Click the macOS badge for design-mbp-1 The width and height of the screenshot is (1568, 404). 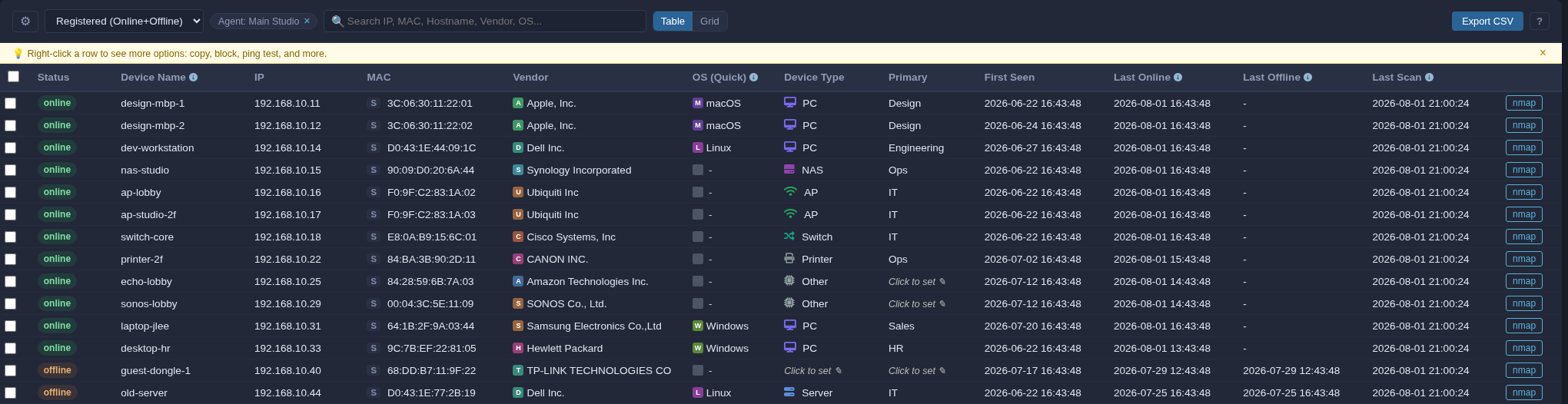tap(698, 103)
